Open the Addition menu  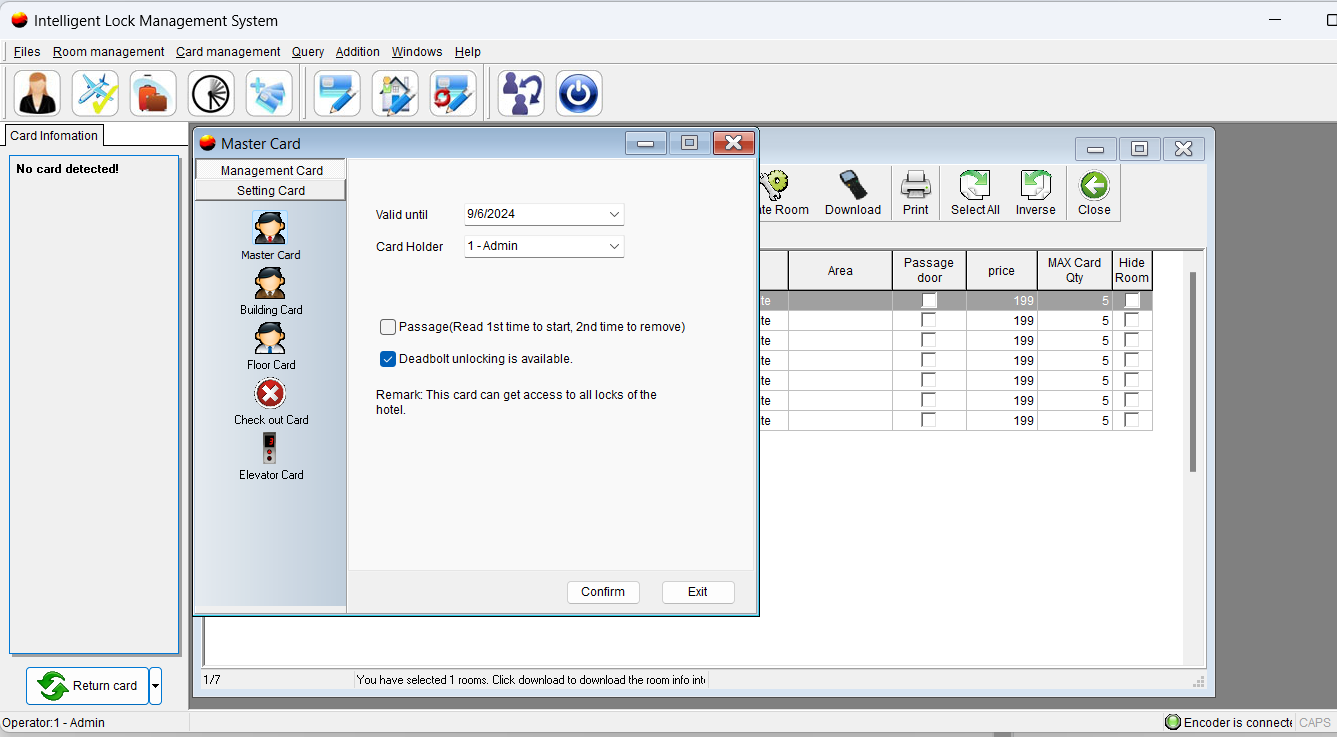click(x=358, y=52)
